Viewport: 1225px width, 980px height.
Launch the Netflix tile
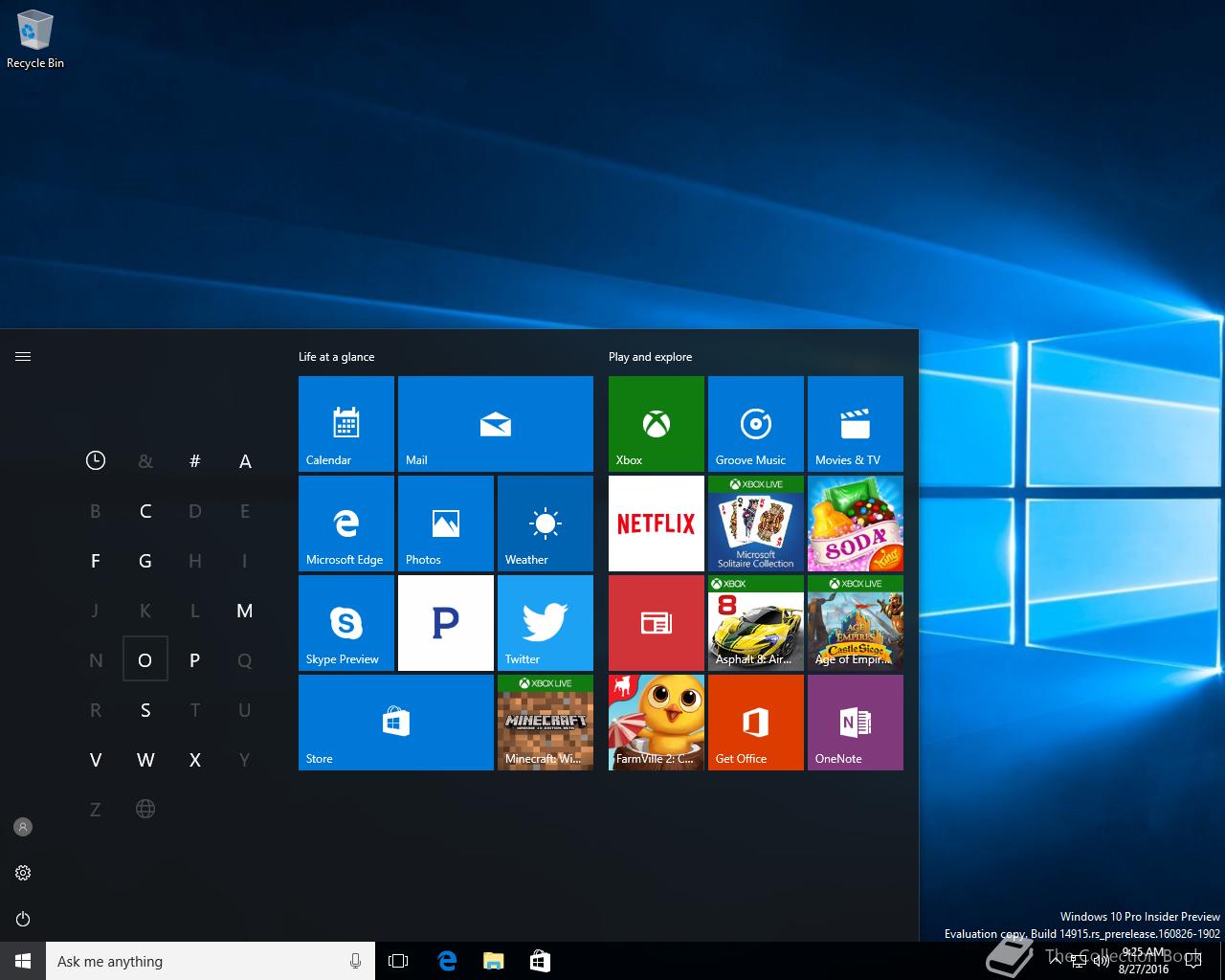pos(657,523)
